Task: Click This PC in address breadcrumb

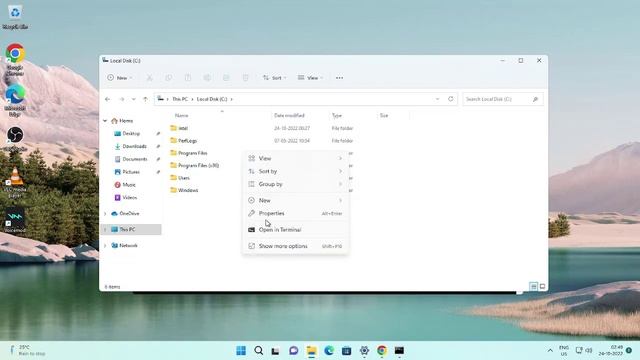Action: 180,99
